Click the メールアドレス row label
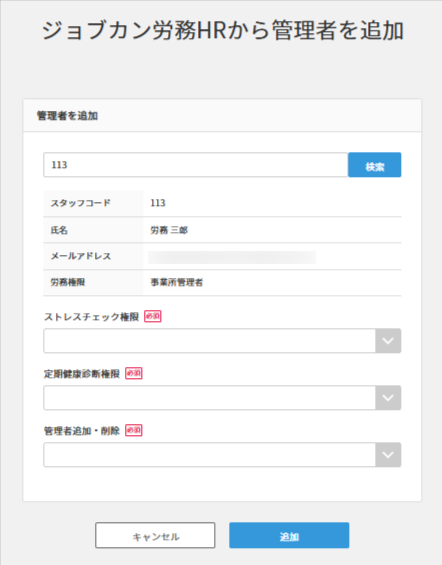This screenshot has width=442, height=565. [81, 256]
